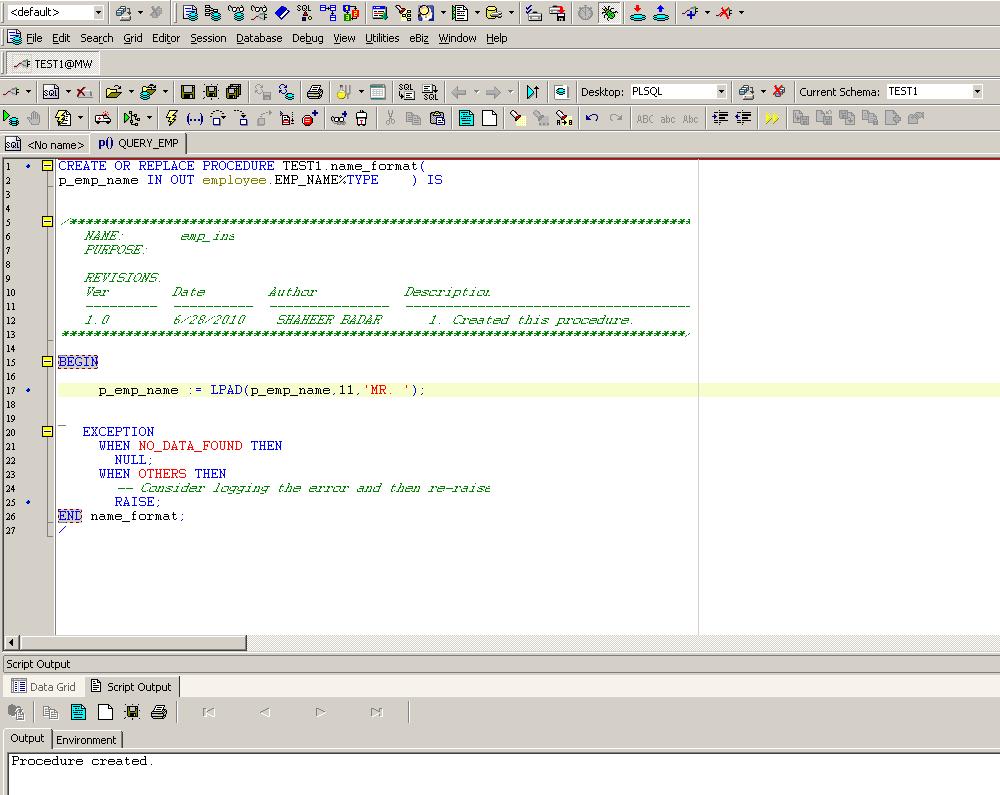Switch to the Data Grid tab
The image size is (1000, 795).
point(44,686)
